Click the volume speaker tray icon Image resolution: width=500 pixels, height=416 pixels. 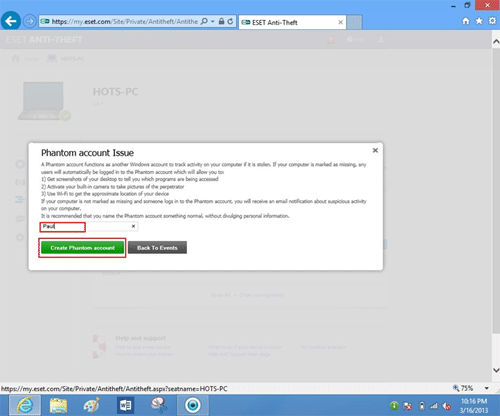pyautogui.click(x=447, y=406)
